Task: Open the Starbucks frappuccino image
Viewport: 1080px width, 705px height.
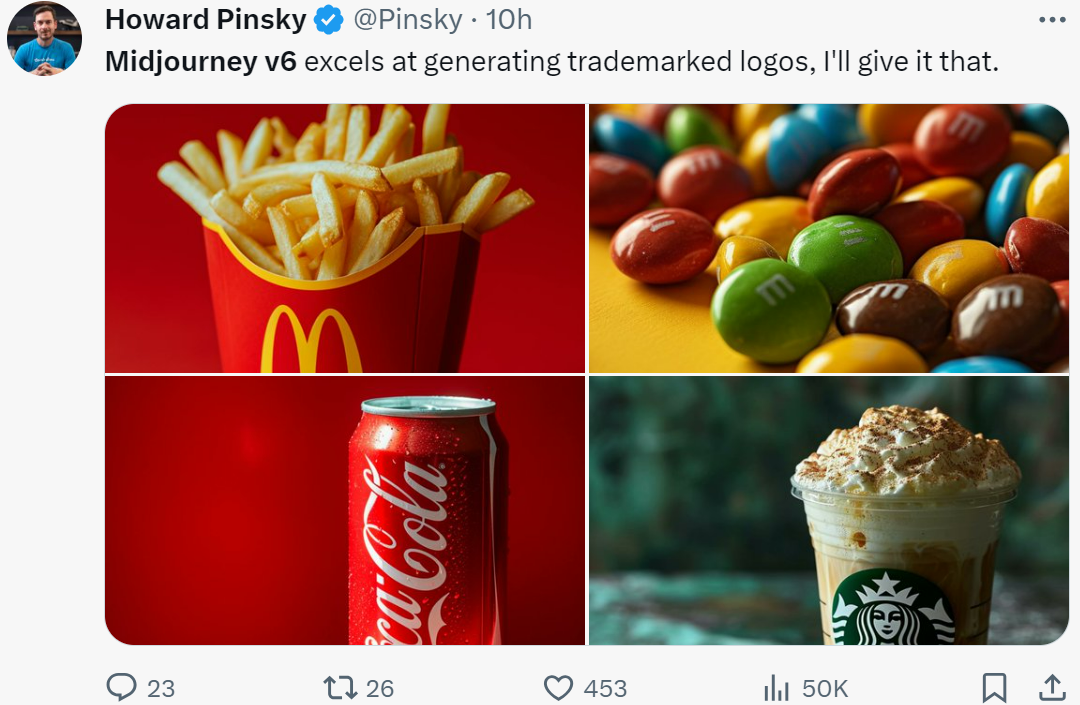Action: tap(829, 510)
